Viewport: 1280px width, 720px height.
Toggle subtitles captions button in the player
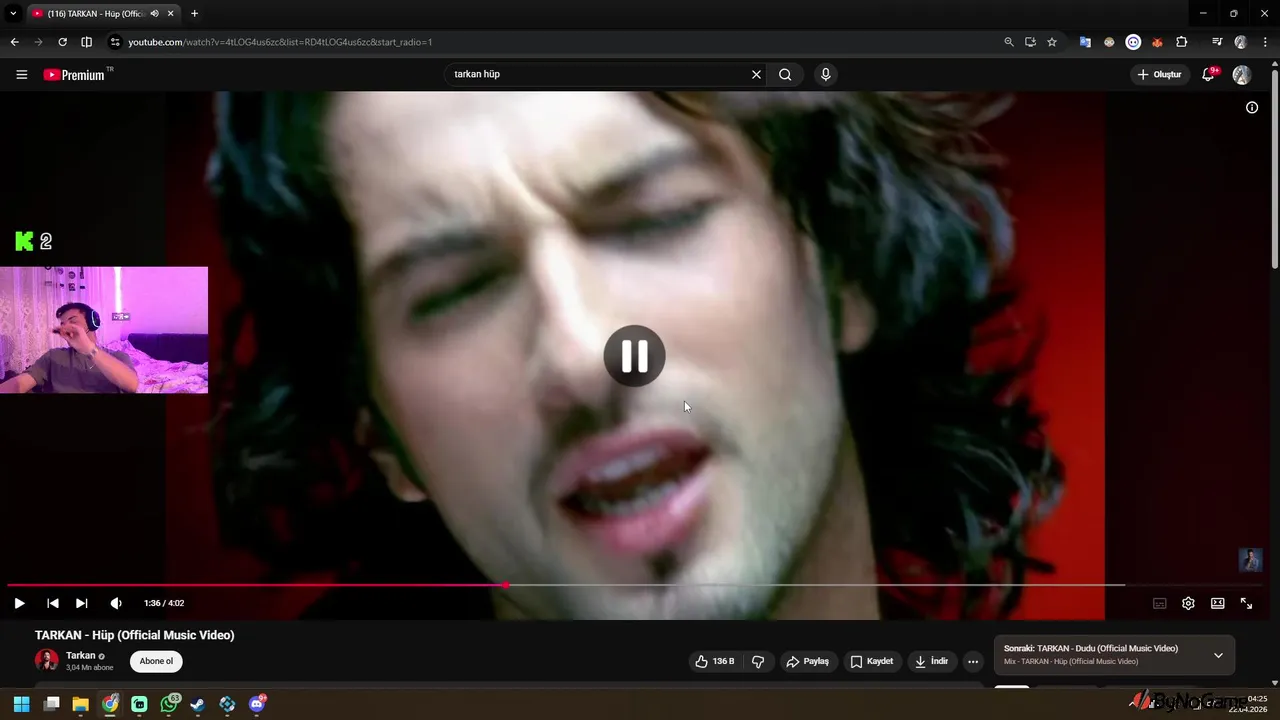(1160, 603)
